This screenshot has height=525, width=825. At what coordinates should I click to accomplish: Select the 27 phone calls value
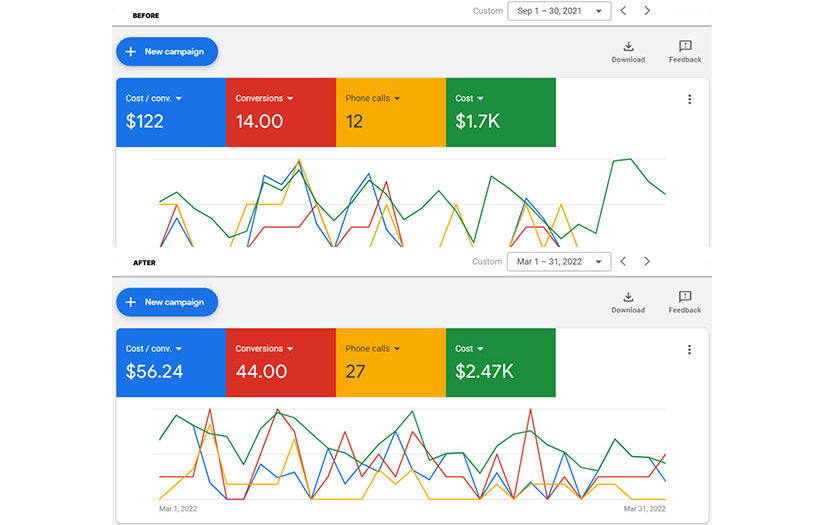point(355,371)
